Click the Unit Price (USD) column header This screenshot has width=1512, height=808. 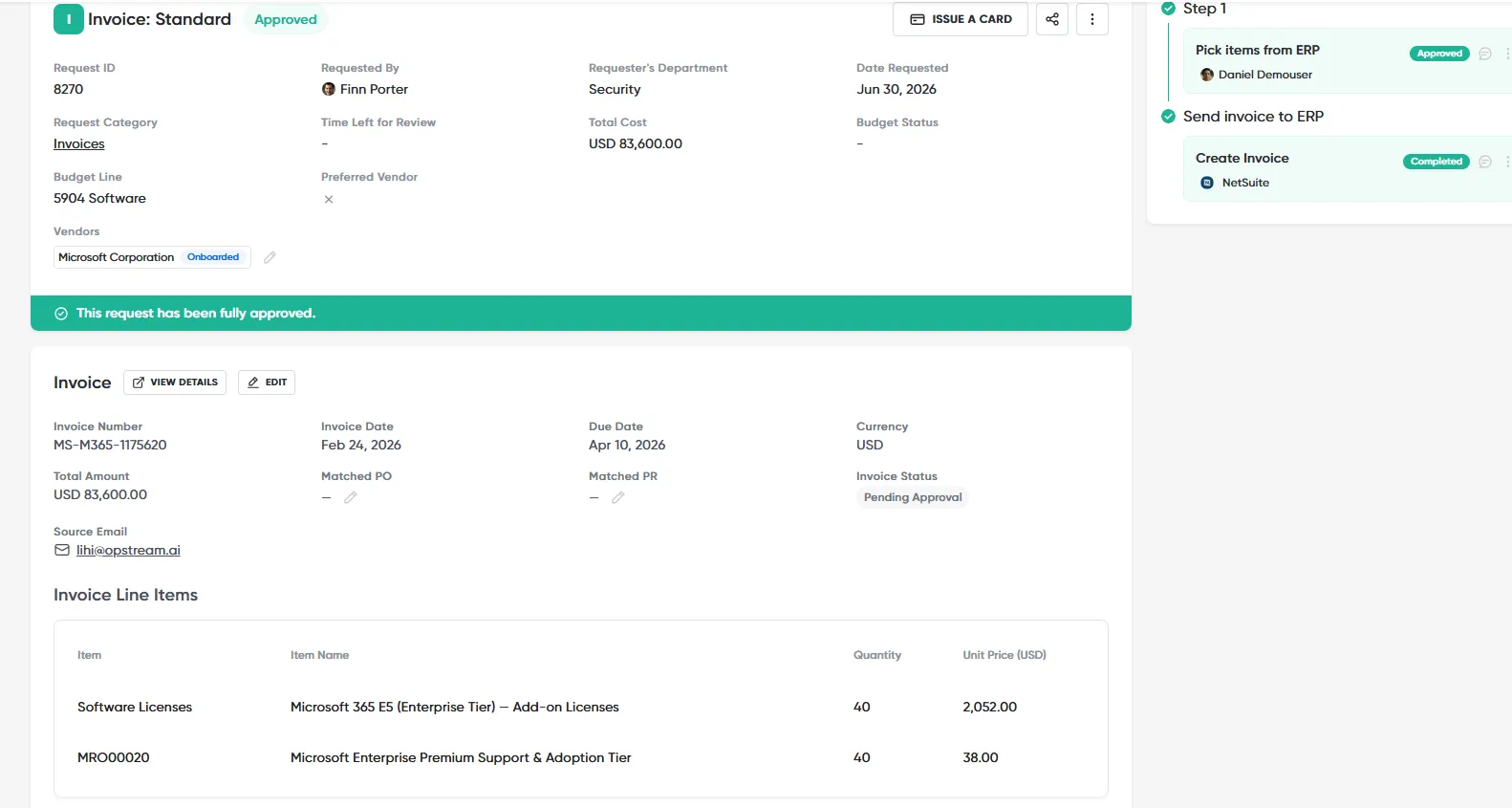coord(1004,655)
